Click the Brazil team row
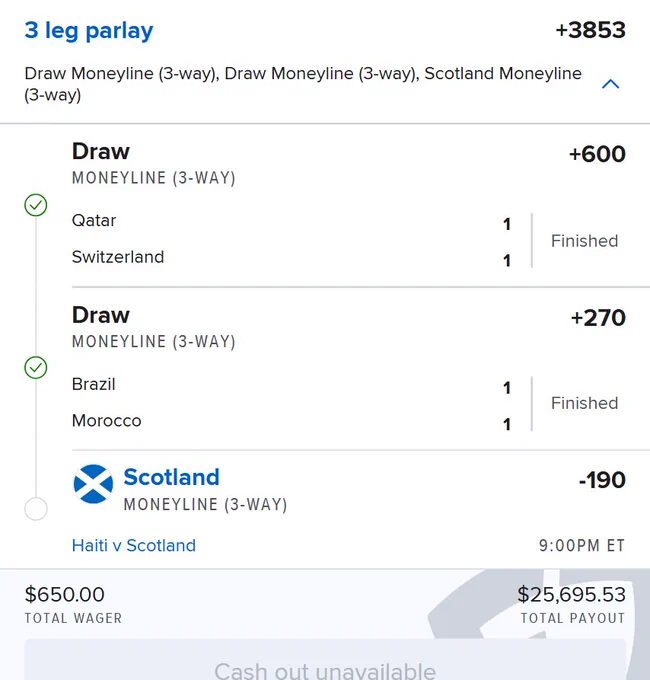The width and height of the screenshot is (650, 680). [291, 385]
